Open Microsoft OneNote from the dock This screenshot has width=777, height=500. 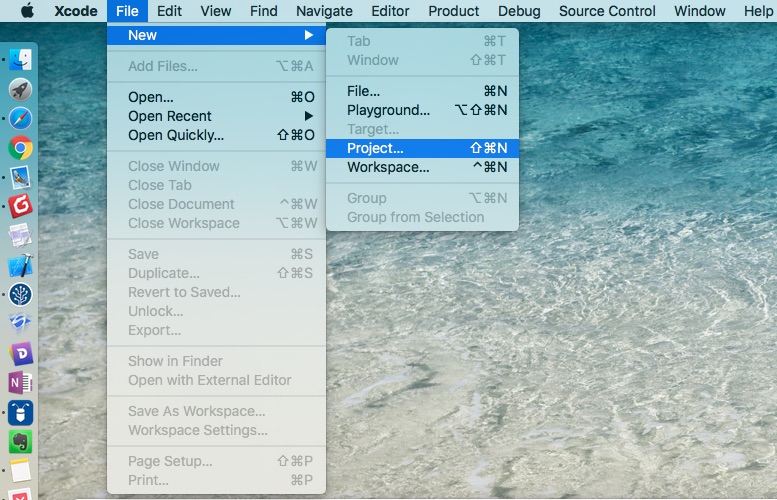pos(20,383)
